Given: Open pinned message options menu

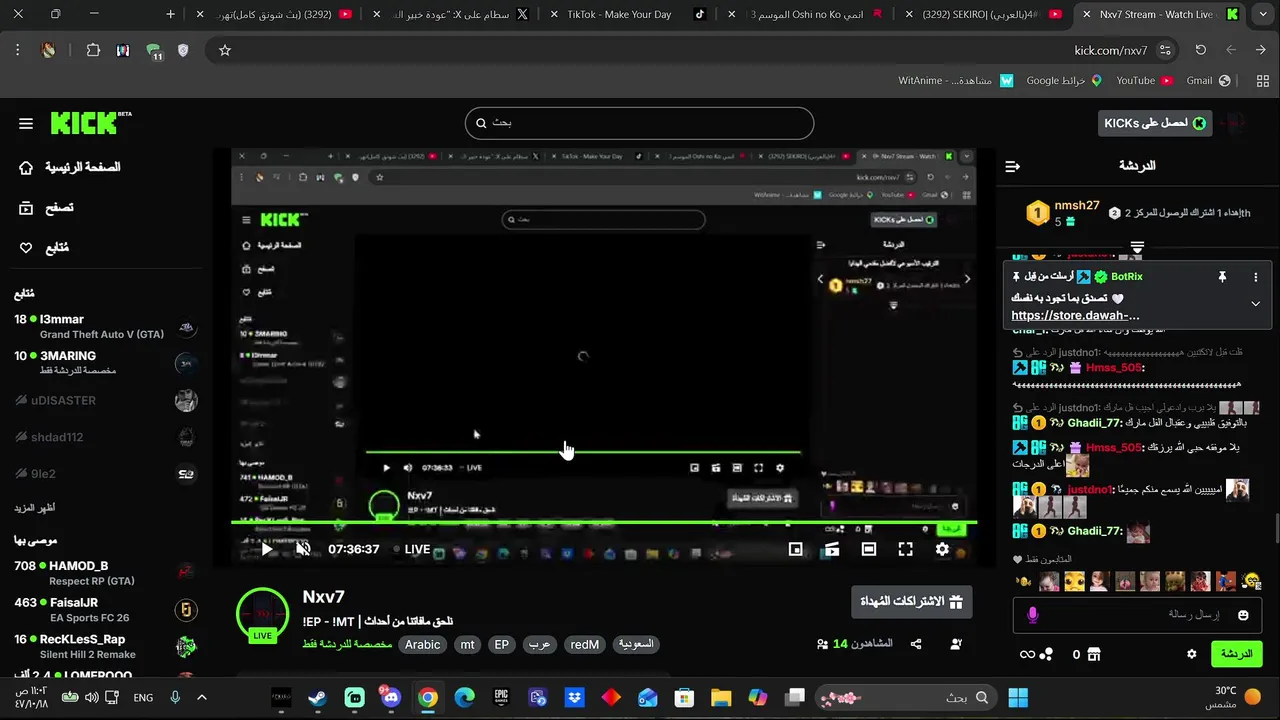Looking at the screenshot, I should pyautogui.click(x=1256, y=277).
